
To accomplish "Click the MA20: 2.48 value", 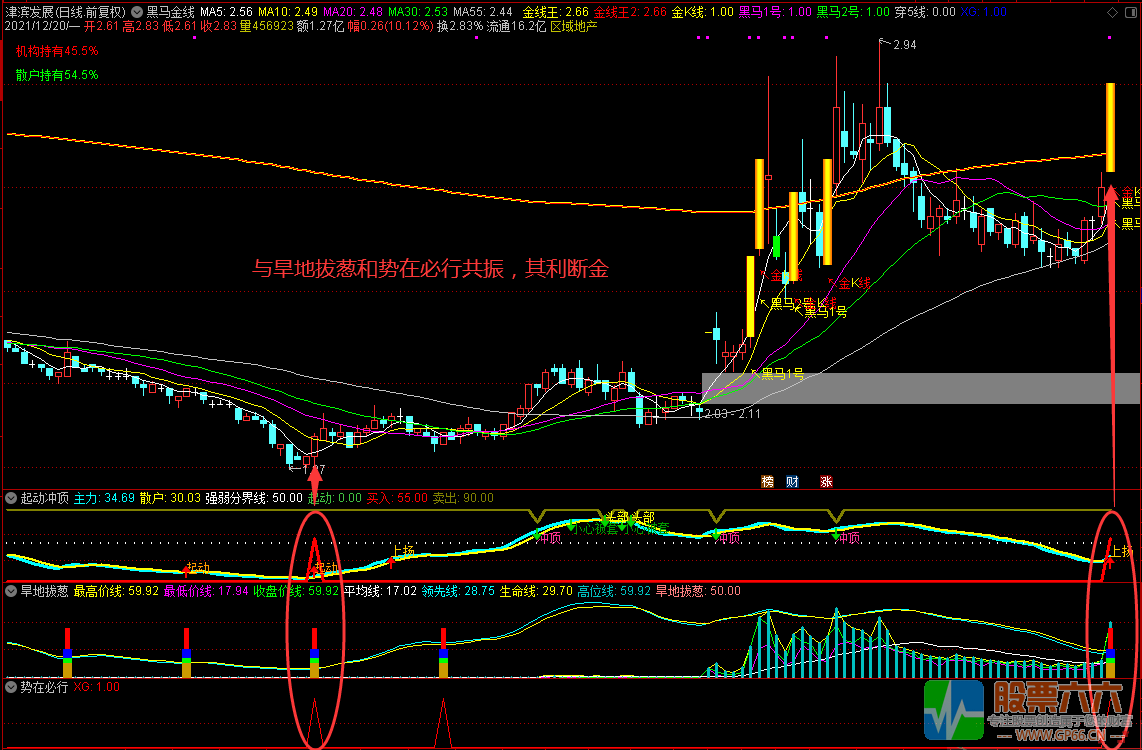I will point(353,12).
